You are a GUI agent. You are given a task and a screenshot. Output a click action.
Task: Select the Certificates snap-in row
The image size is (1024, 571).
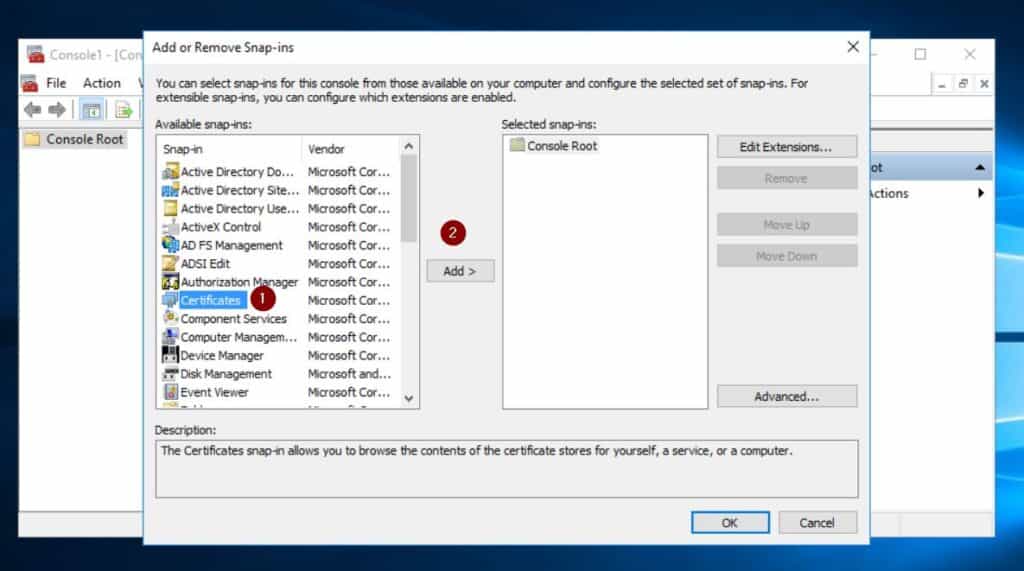[280, 300]
